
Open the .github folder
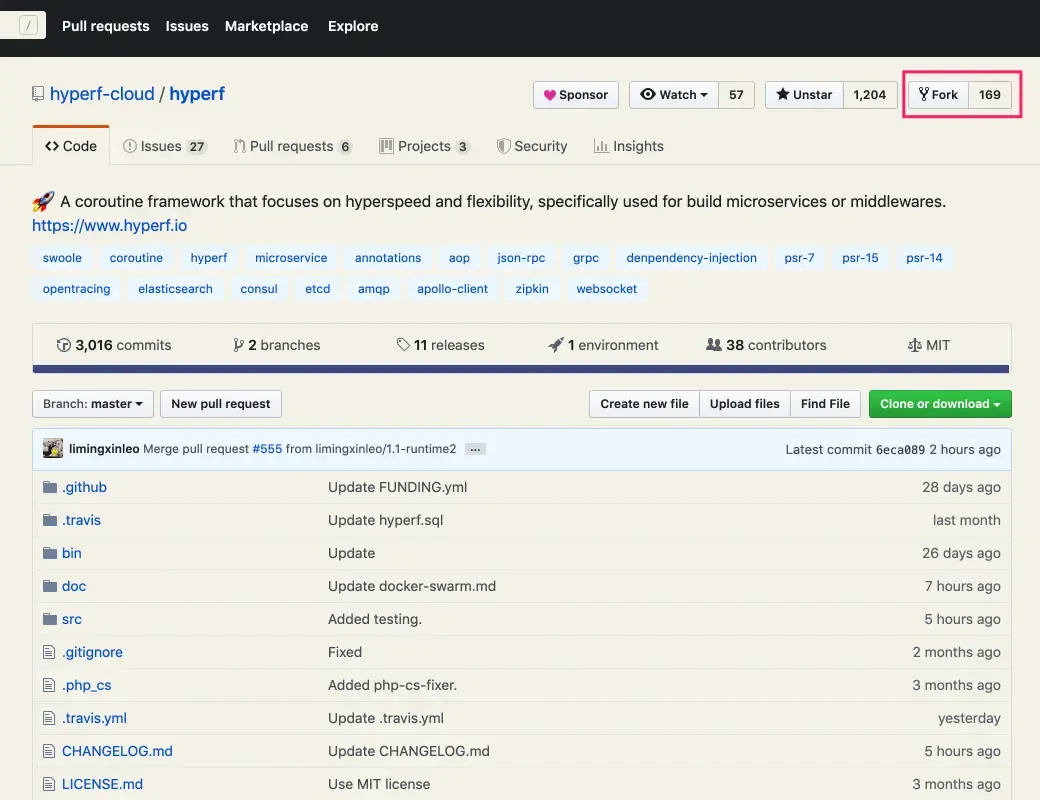click(x=84, y=487)
